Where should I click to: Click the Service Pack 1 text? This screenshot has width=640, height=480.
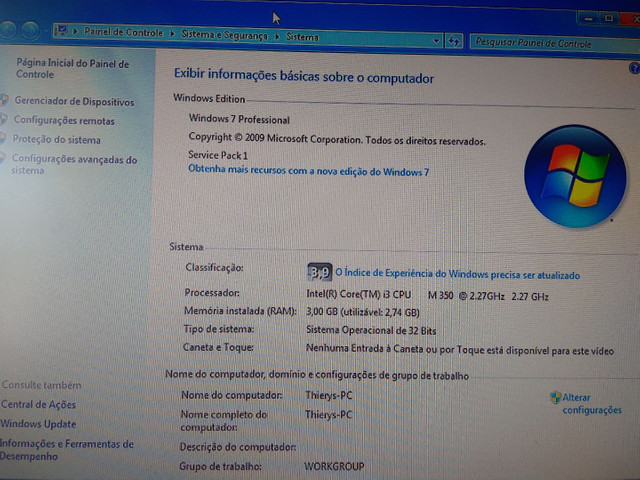218,155
